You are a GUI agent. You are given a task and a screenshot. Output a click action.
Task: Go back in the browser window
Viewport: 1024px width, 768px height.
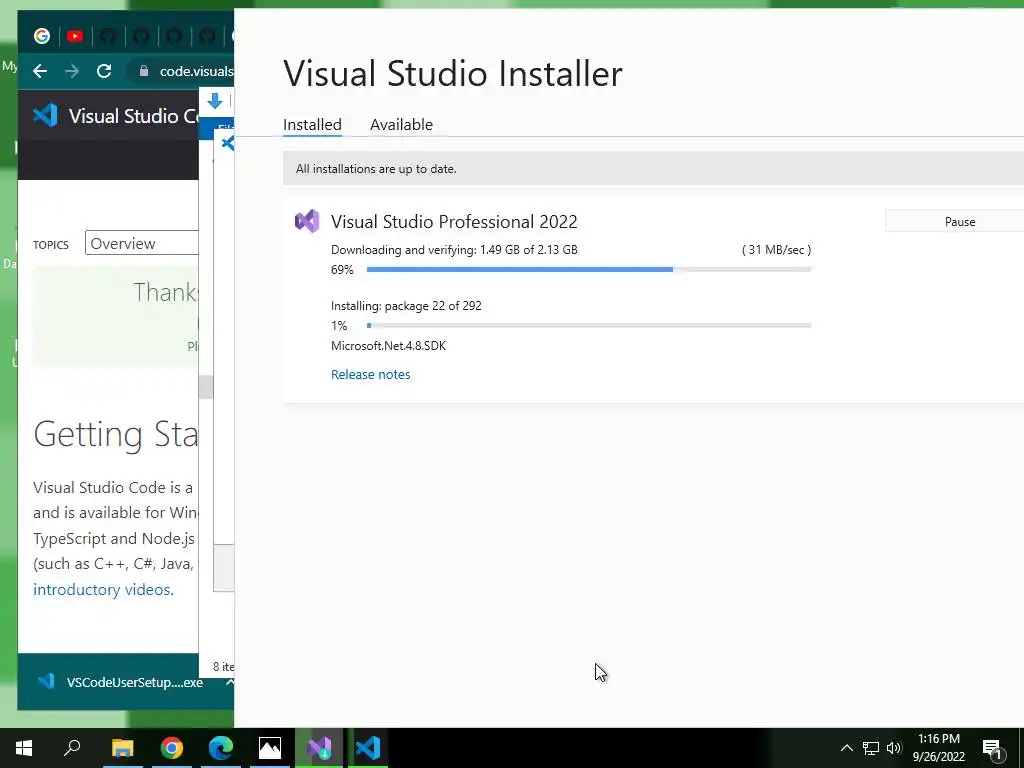tap(40, 71)
